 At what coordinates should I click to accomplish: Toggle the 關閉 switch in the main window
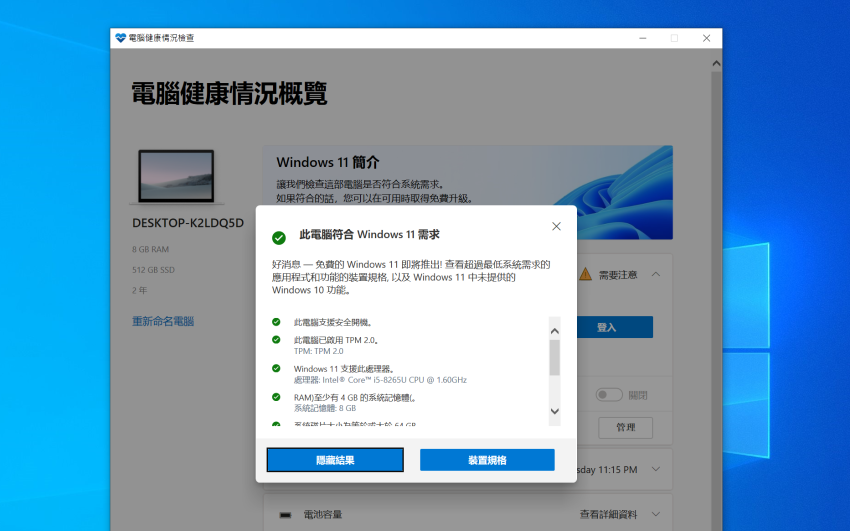coord(609,395)
